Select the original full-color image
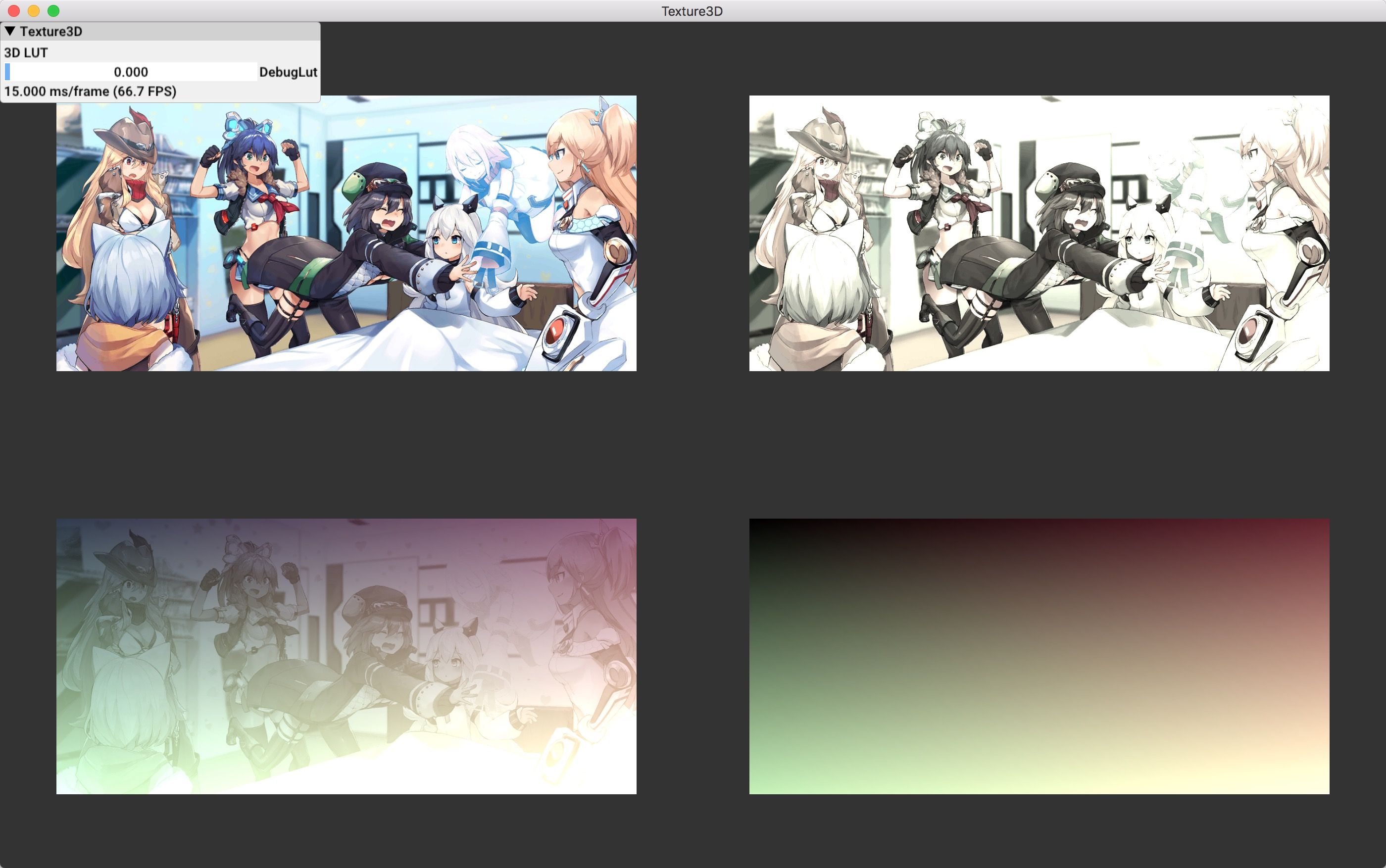1386x868 pixels. [x=346, y=233]
